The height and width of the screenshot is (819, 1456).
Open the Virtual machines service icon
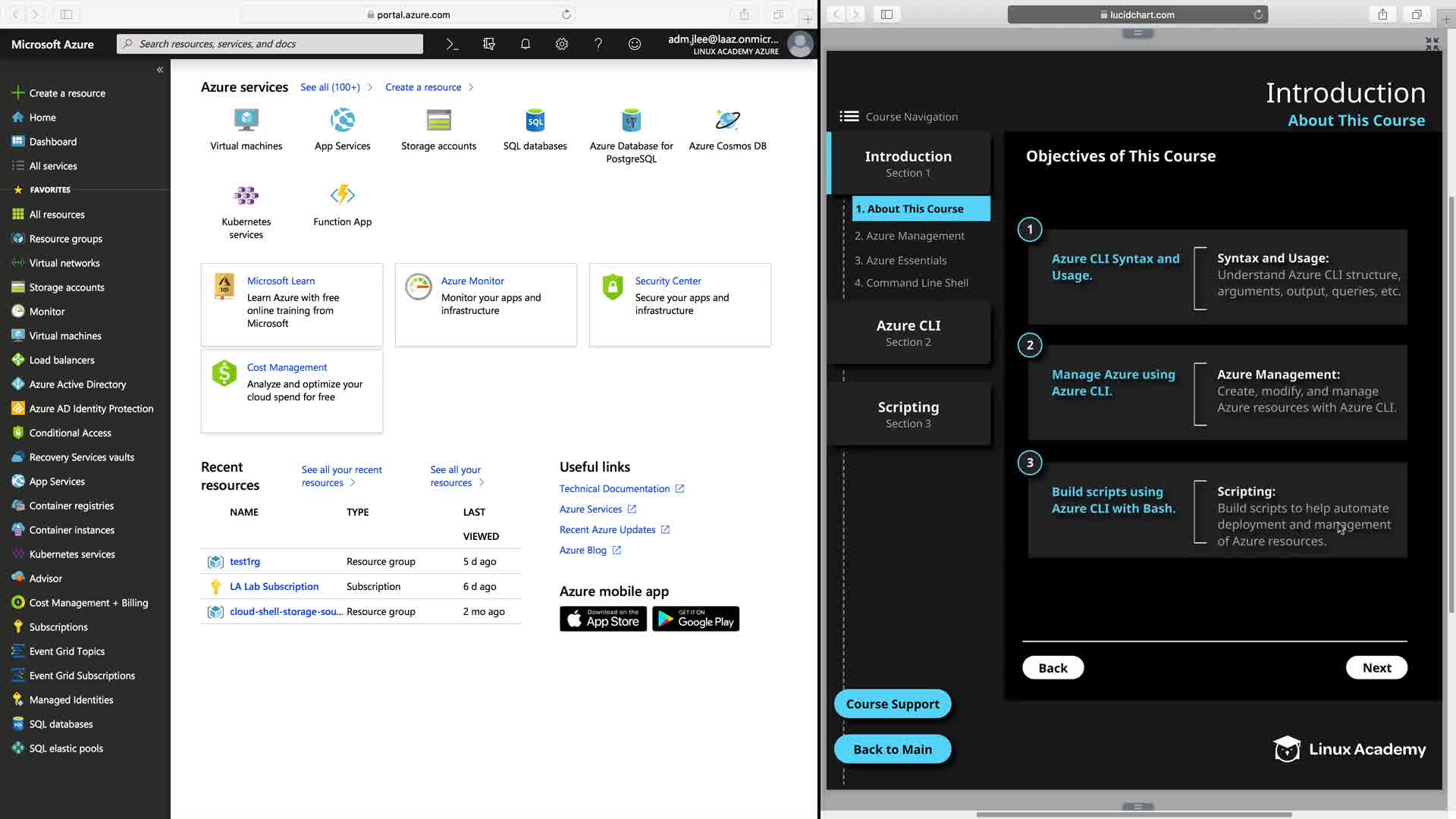click(246, 121)
